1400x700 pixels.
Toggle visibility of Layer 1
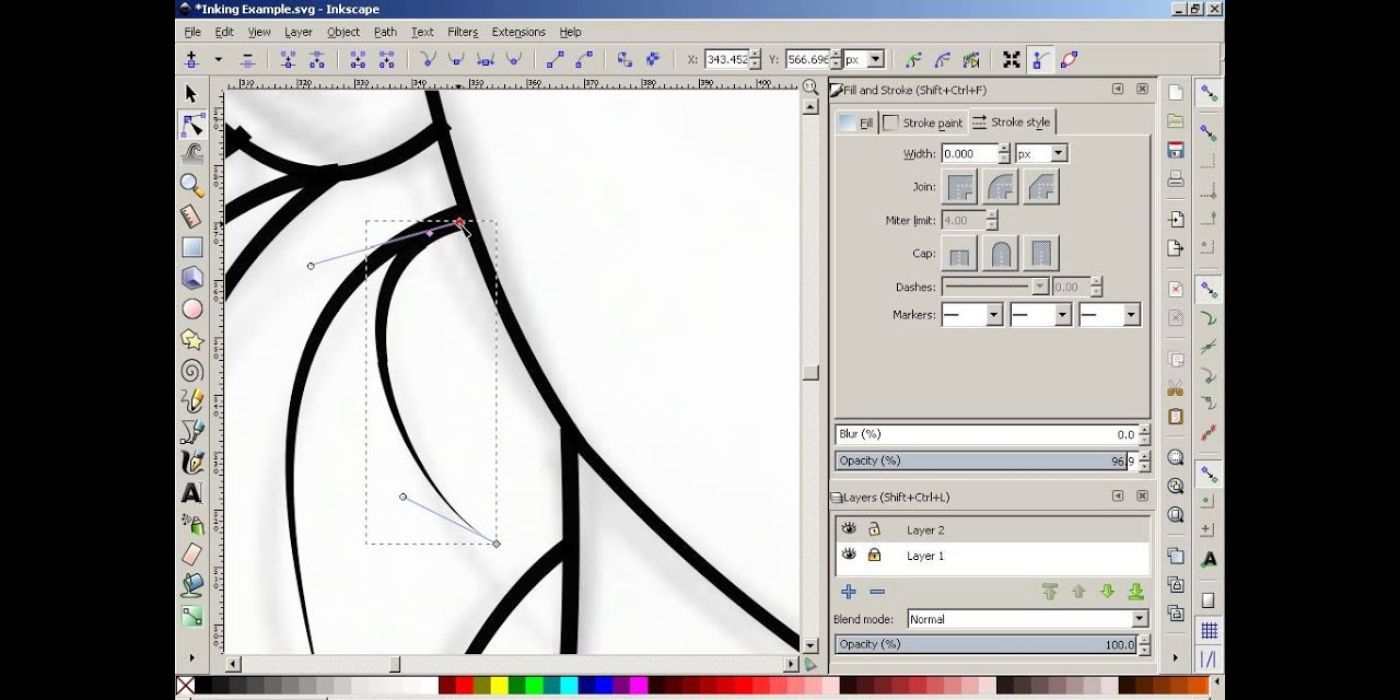click(x=847, y=555)
